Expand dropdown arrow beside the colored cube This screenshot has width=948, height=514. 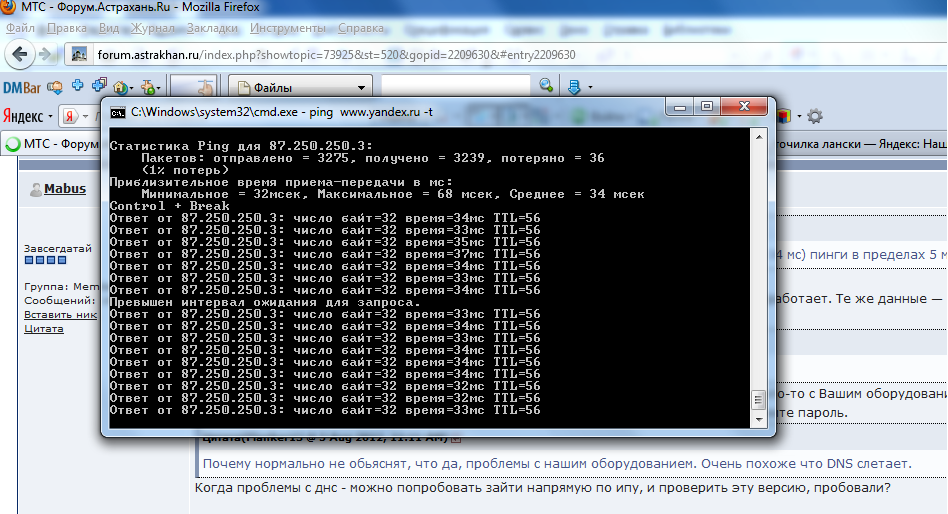(799, 116)
